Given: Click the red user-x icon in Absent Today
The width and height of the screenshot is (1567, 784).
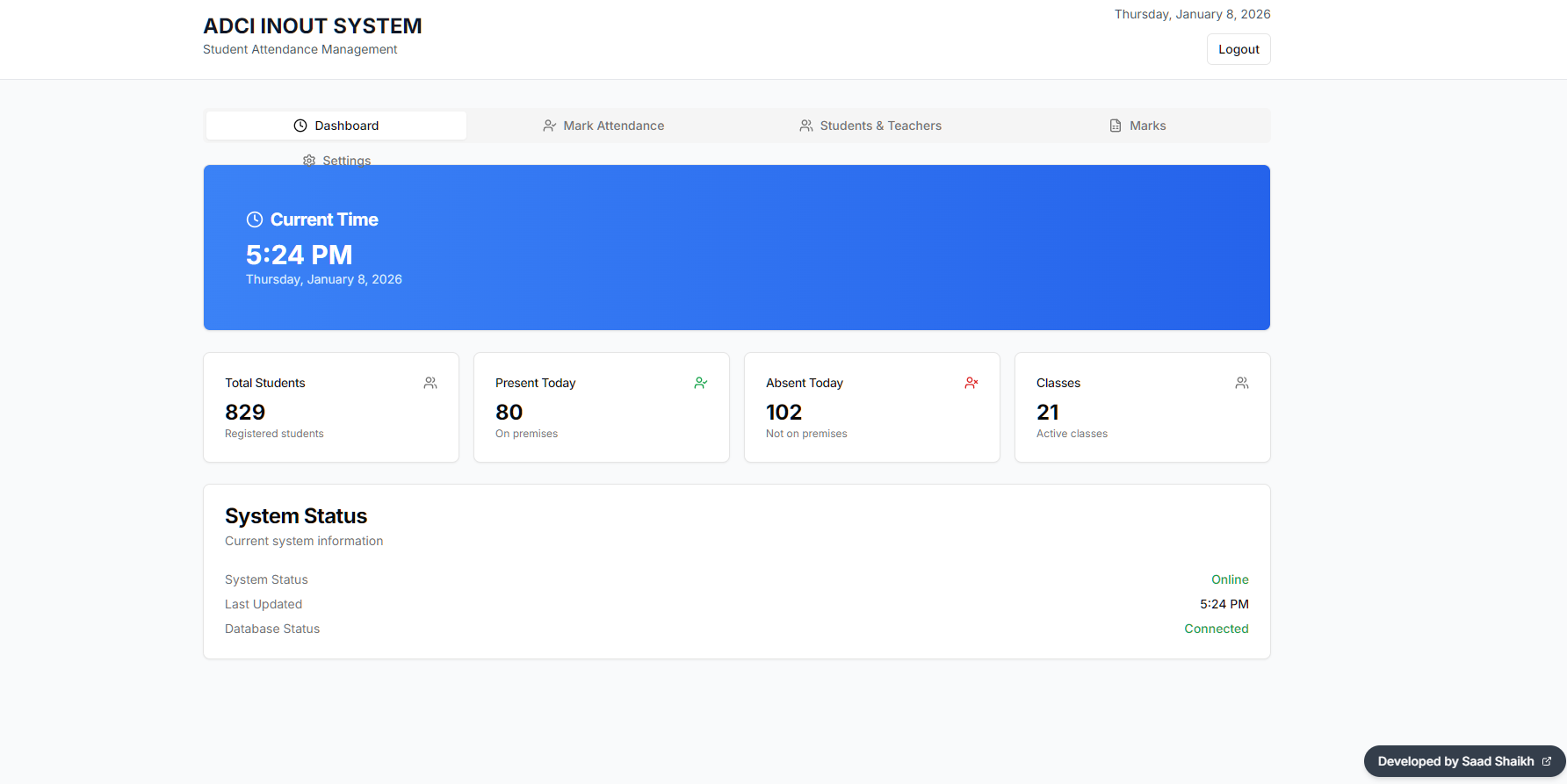Looking at the screenshot, I should pos(971,383).
